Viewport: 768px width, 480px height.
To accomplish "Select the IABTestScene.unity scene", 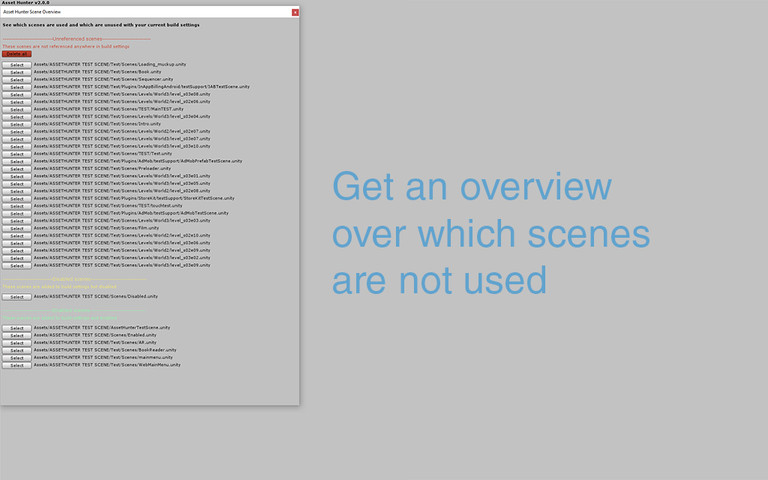I will point(17,87).
